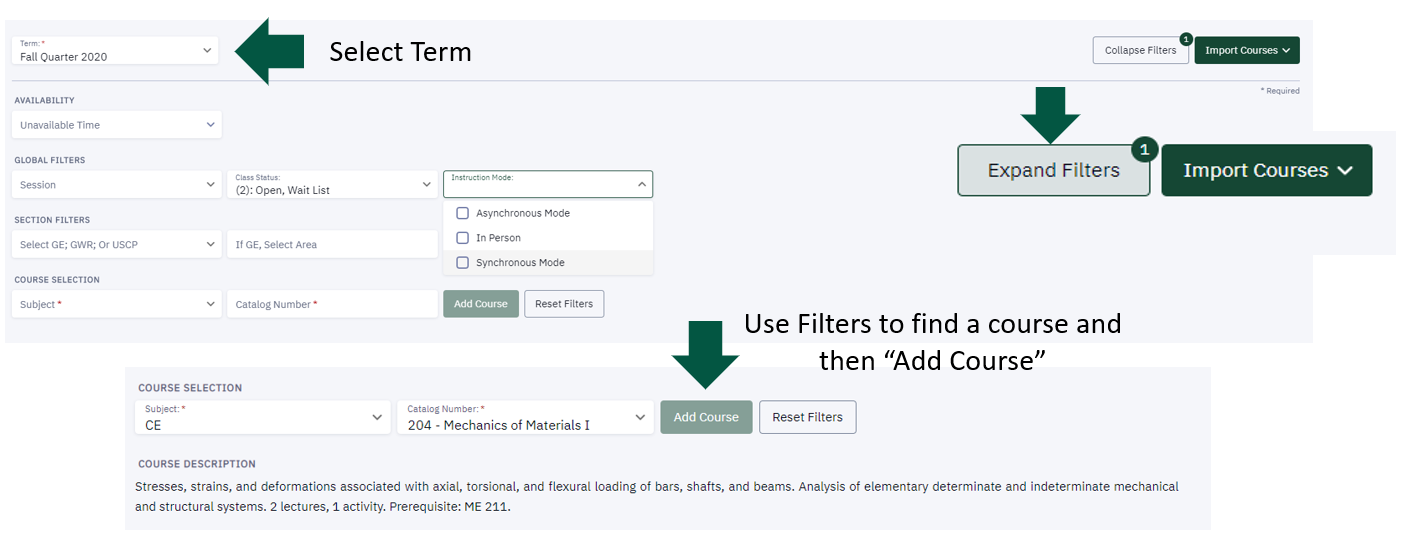Collapse the Instruction Mode dropdown

547,184
